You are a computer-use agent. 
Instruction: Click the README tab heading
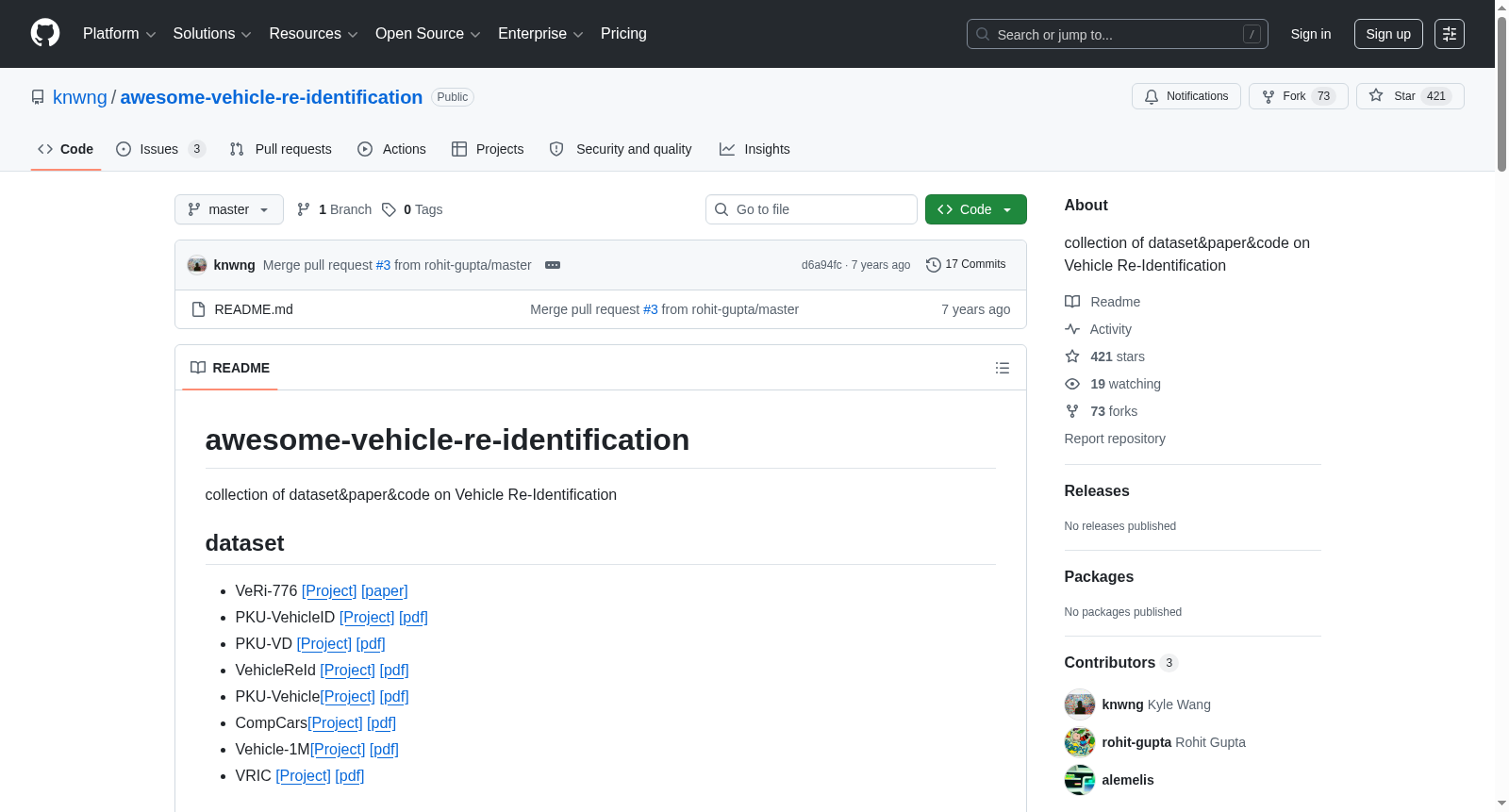click(x=230, y=368)
